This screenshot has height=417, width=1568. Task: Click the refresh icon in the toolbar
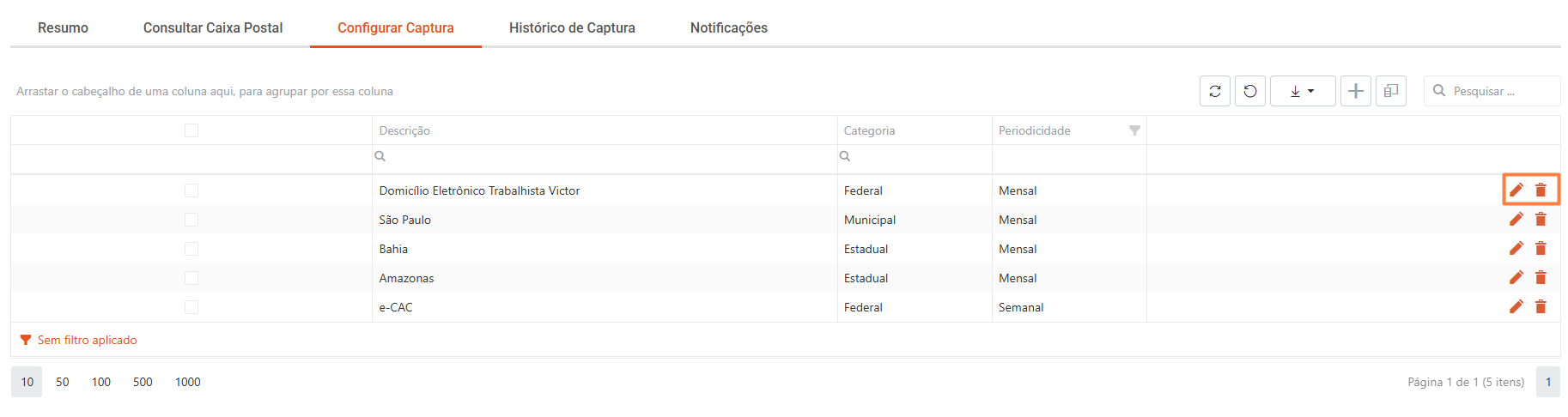1215,91
